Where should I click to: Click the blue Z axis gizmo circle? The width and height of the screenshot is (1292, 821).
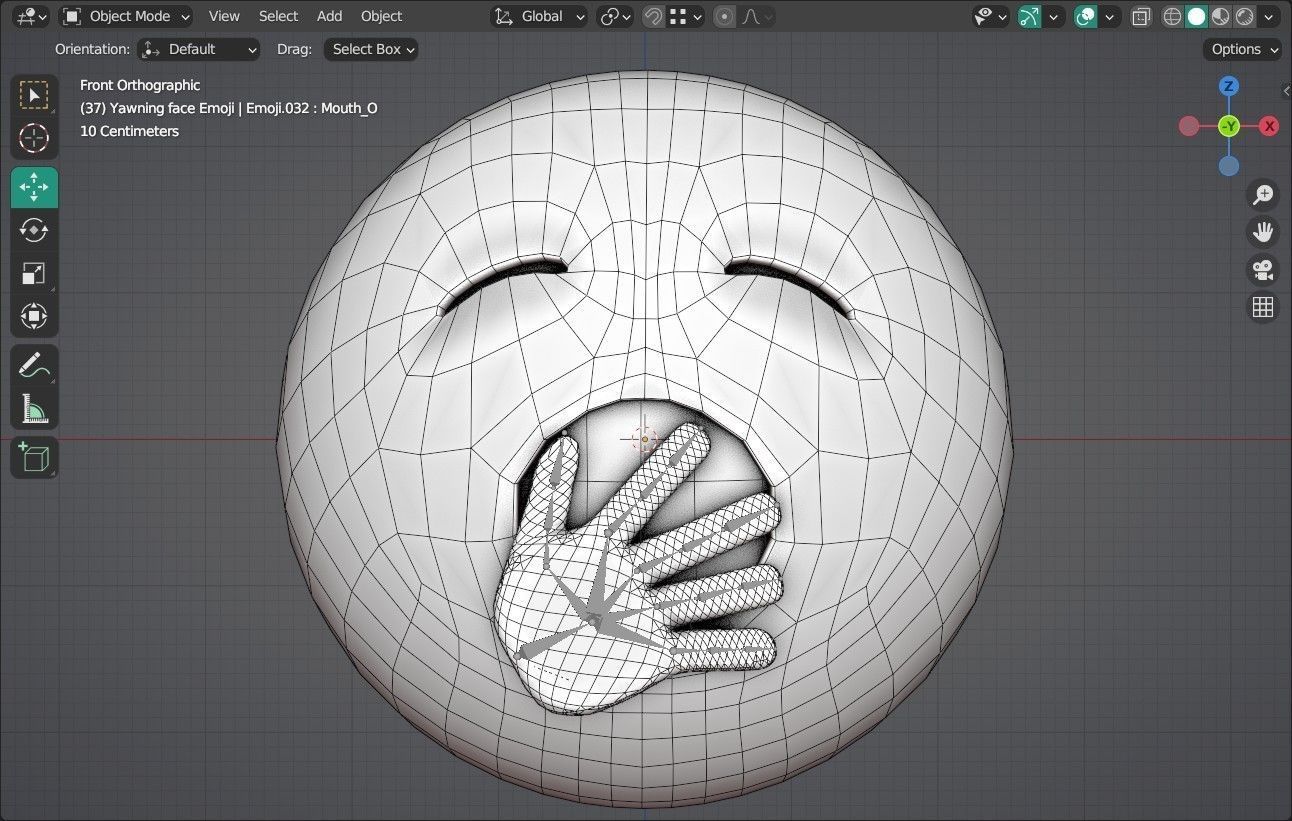pos(1229,86)
